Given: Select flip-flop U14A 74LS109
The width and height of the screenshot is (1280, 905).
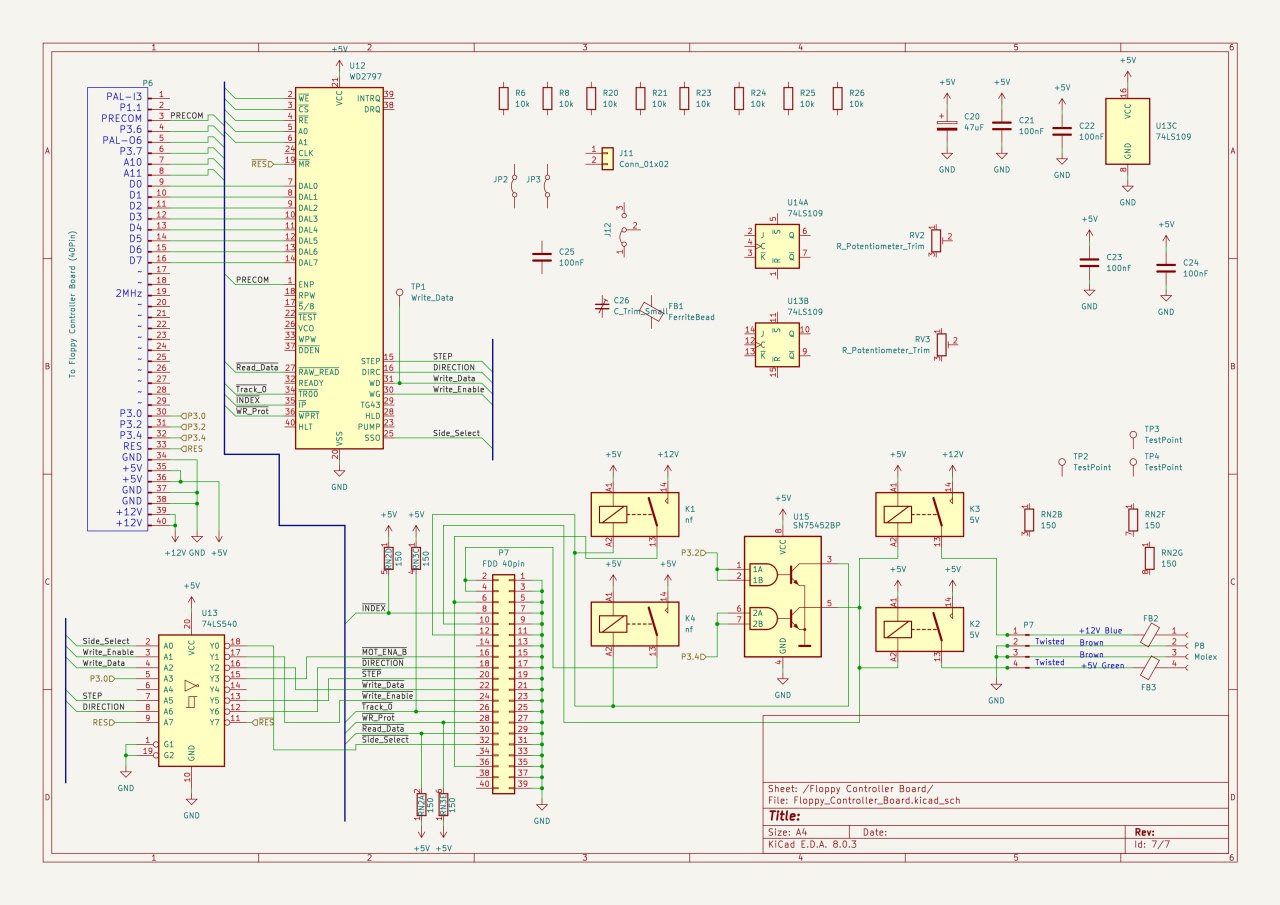Looking at the screenshot, I should (x=776, y=246).
